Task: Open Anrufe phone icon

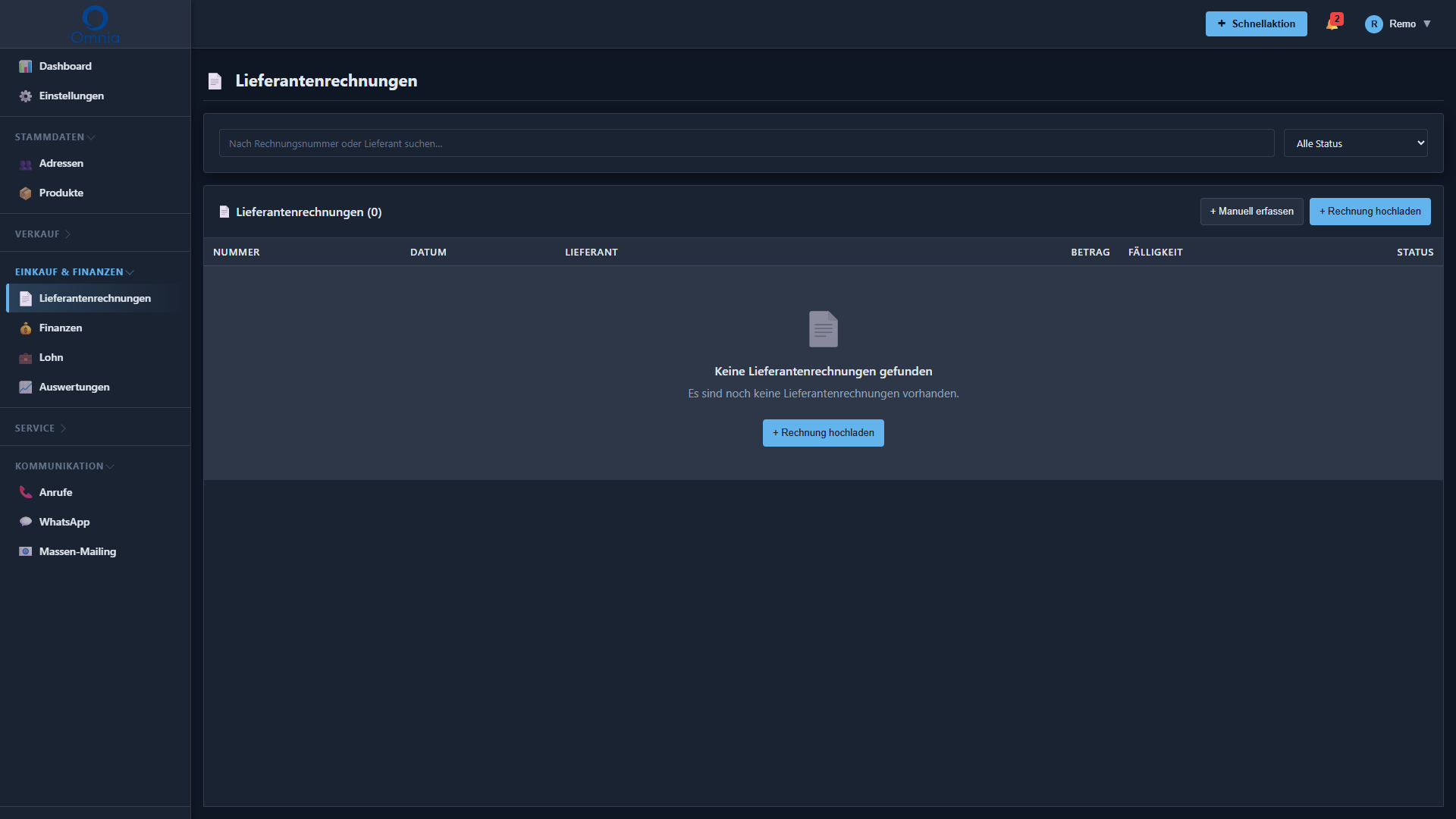Action: click(x=26, y=493)
